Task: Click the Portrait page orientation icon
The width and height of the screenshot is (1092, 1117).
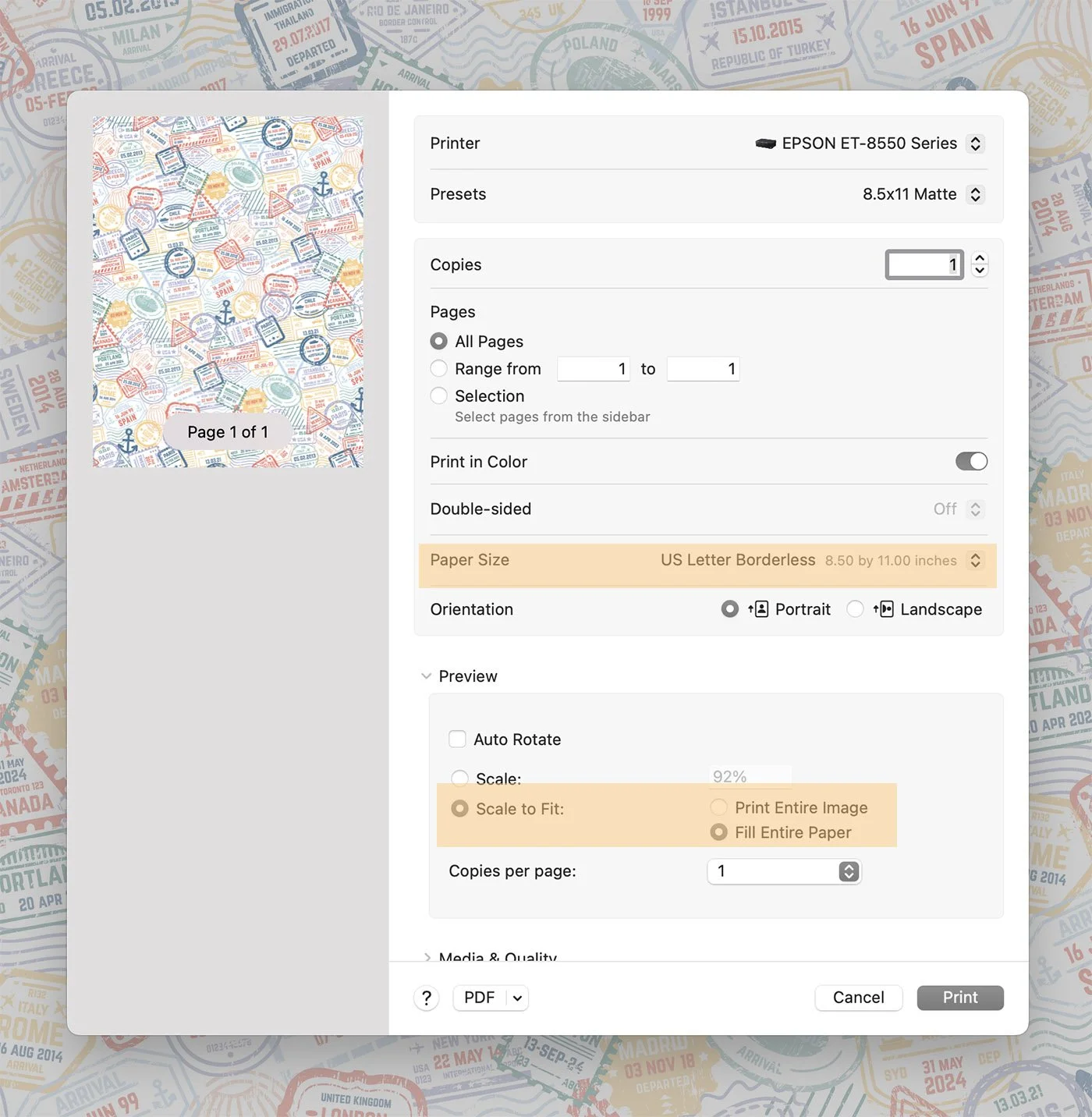Action: coord(759,609)
